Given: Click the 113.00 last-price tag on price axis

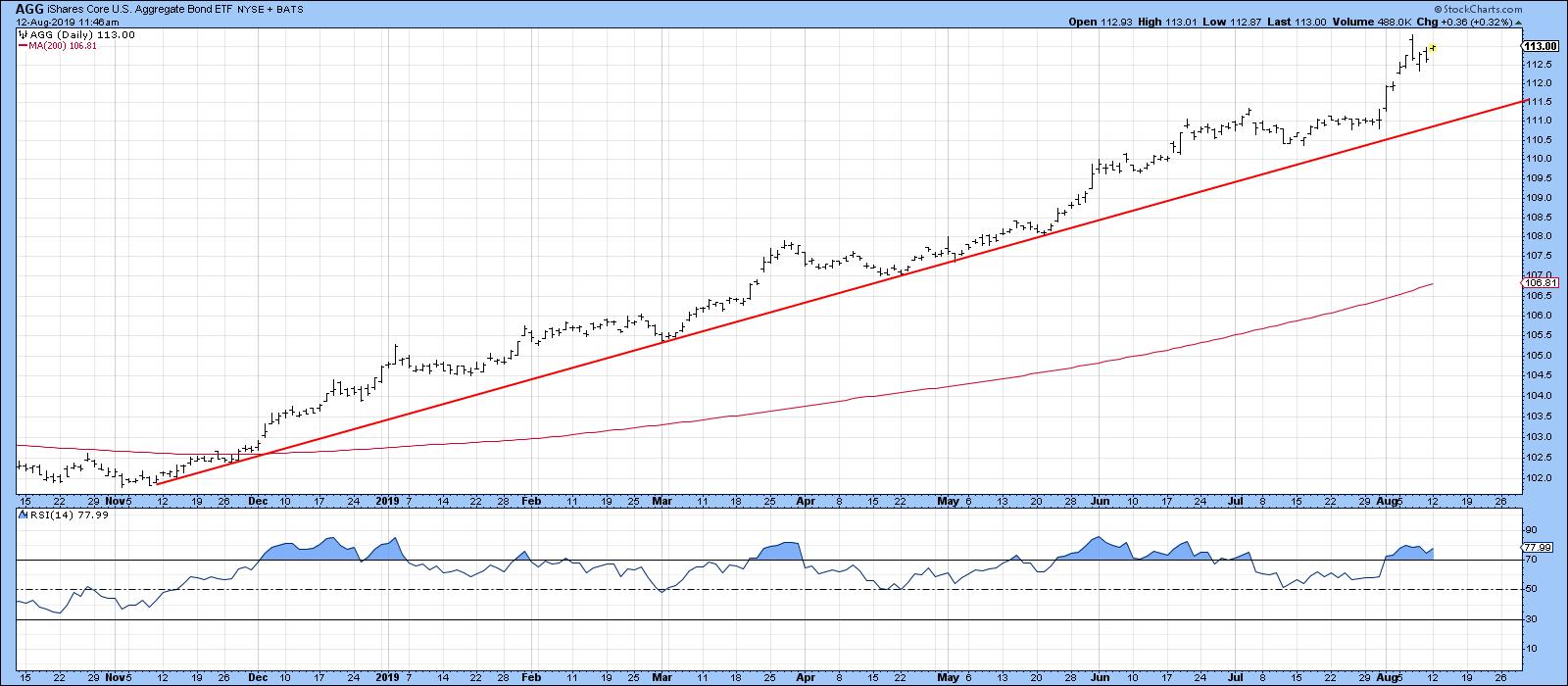Looking at the screenshot, I should tap(1542, 46).
